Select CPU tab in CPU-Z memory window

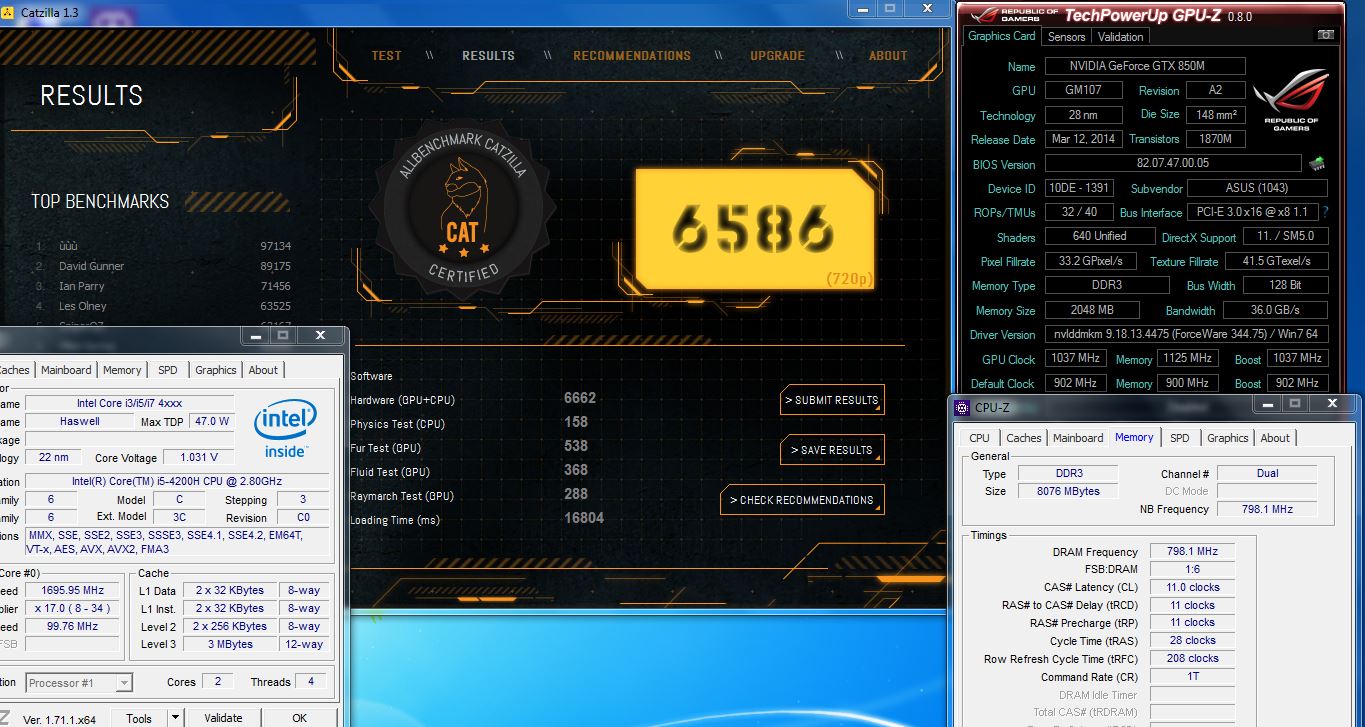coord(980,438)
